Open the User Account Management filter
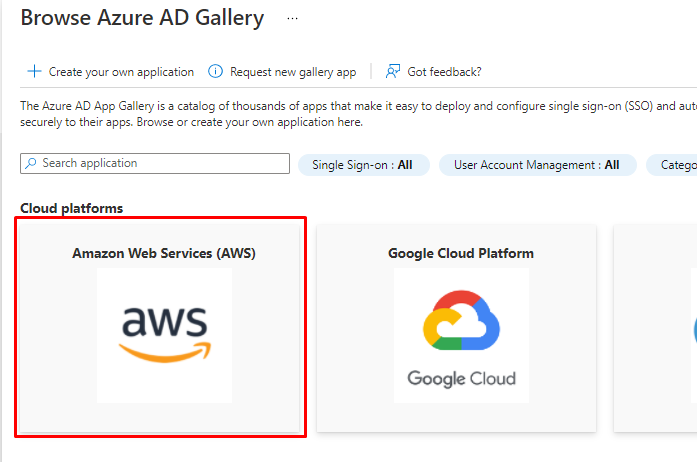697x462 pixels. 536,165
